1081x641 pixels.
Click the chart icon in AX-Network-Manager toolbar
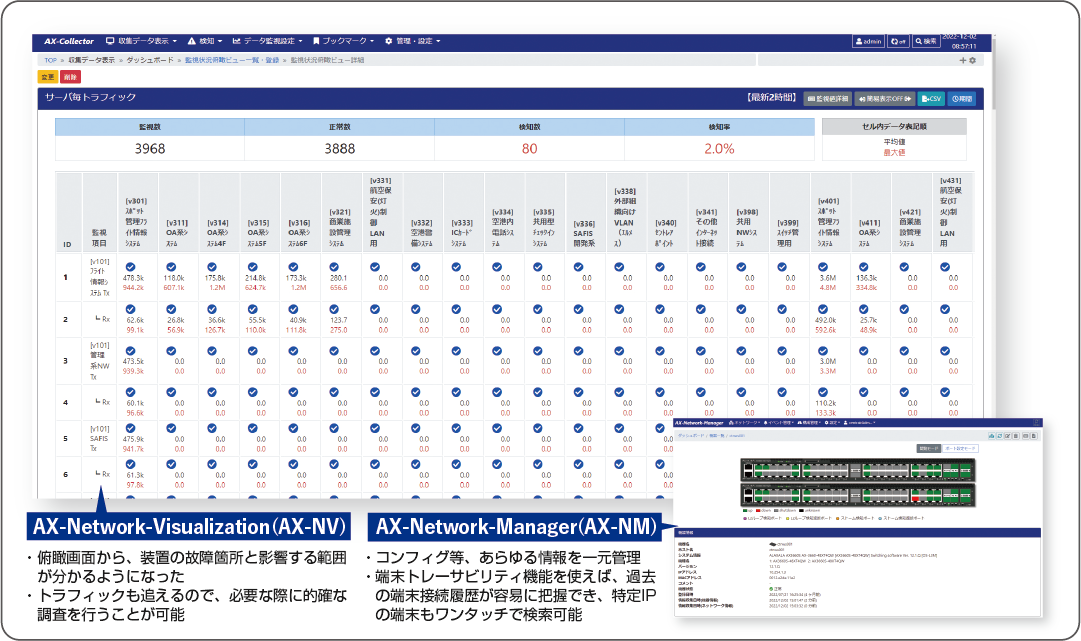pos(991,436)
